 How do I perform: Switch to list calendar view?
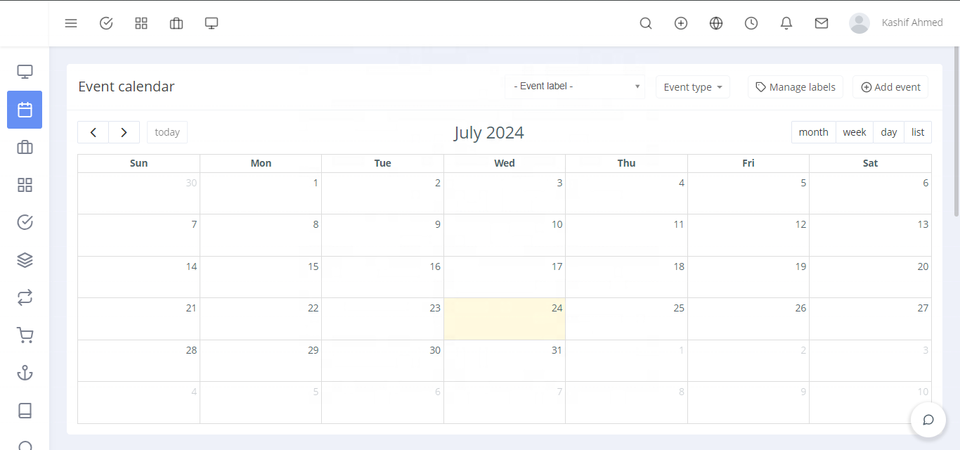[917, 132]
